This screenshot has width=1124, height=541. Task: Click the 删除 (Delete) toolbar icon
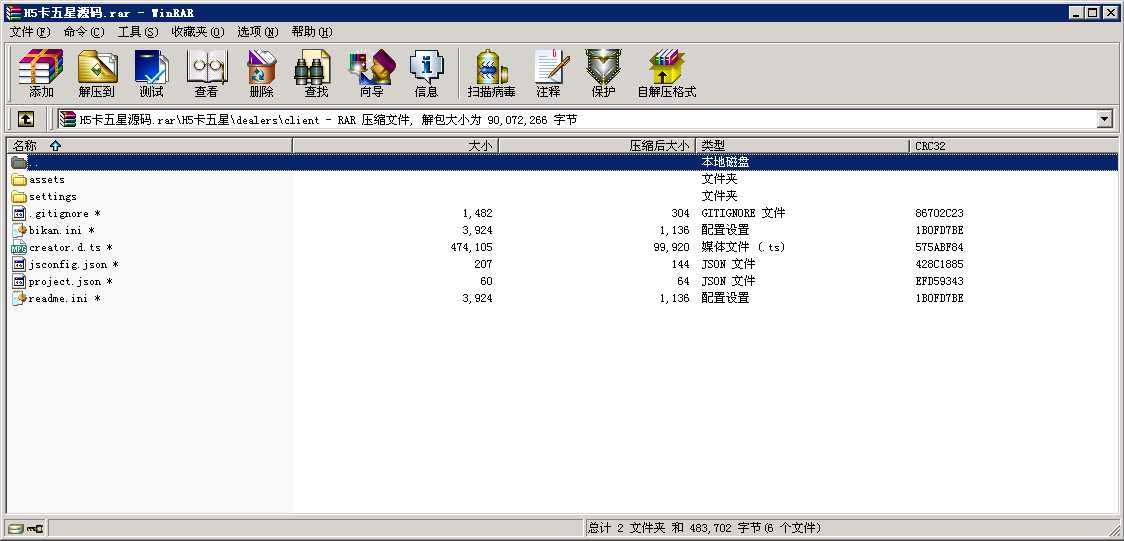262,67
